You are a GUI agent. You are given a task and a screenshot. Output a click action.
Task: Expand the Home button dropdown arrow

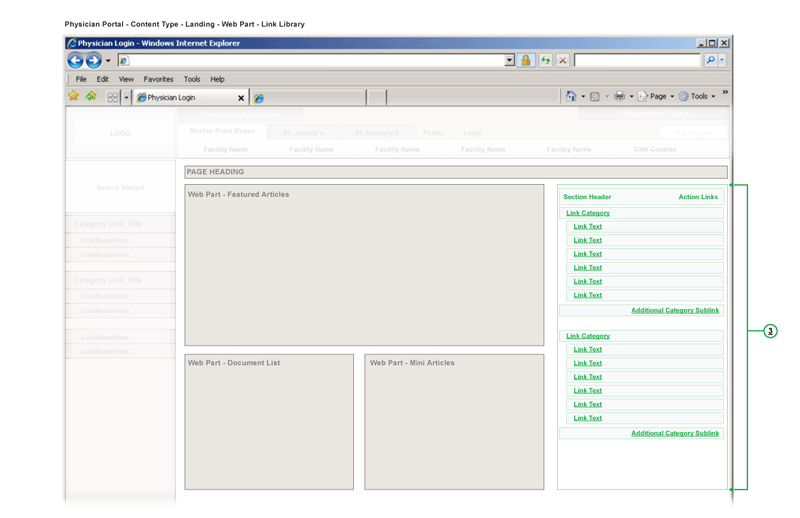pos(583,96)
